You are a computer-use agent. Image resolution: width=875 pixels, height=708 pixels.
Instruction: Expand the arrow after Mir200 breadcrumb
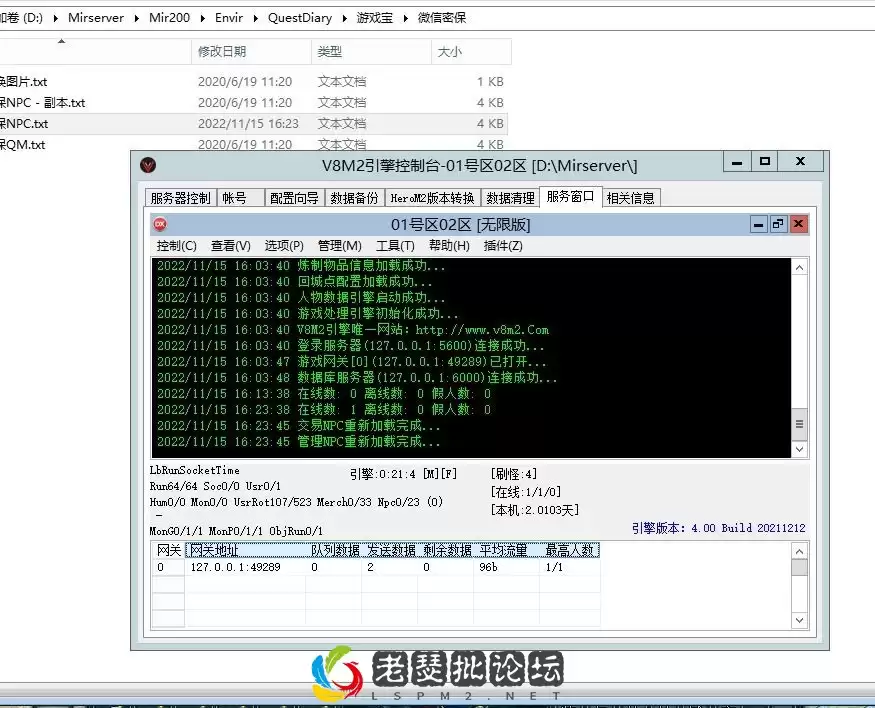[x=203, y=18]
